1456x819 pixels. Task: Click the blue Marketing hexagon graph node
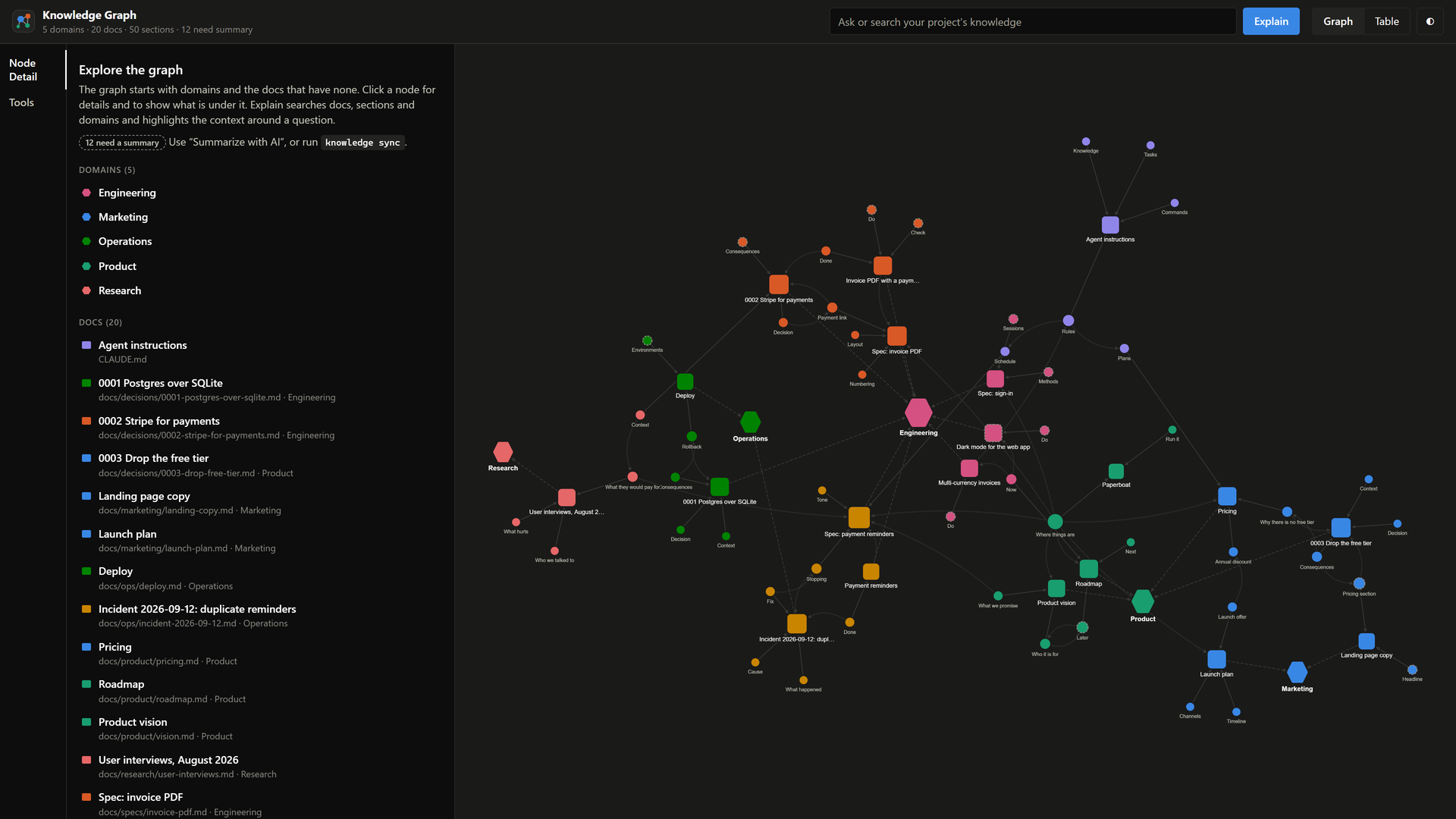pyautogui.click(x=1297, y=672)
